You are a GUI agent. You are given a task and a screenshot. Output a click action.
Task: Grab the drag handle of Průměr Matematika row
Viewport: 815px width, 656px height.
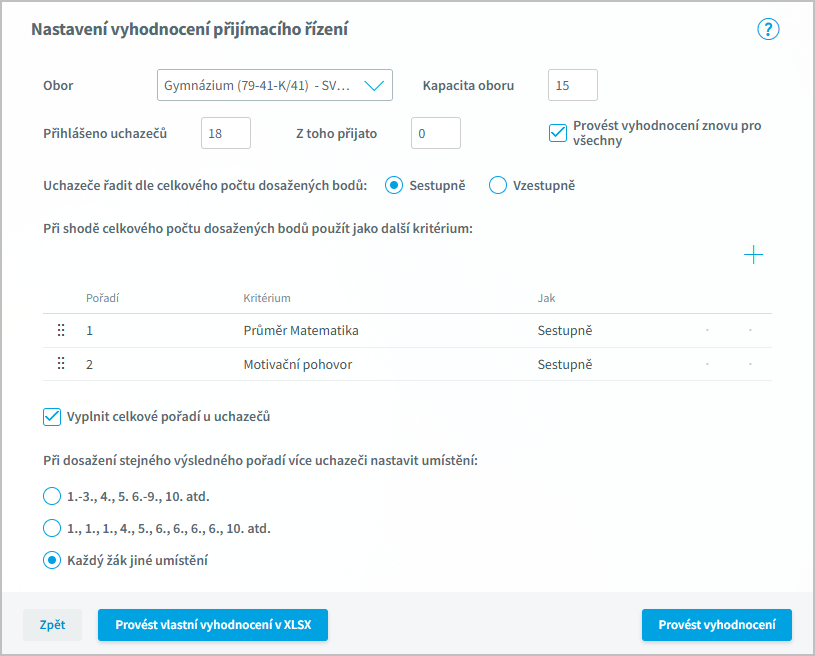coord(61,330)
